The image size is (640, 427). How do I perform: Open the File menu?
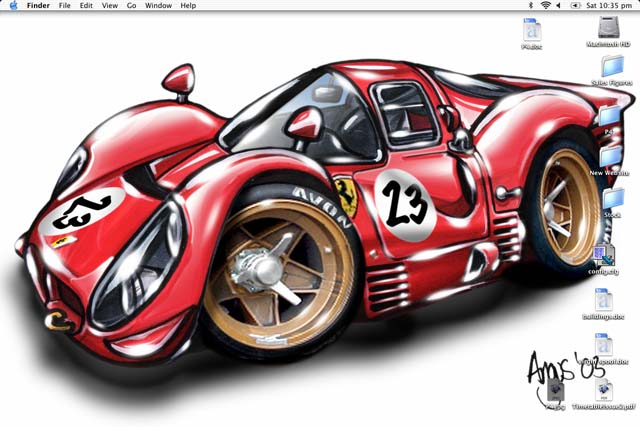(64, 6)
